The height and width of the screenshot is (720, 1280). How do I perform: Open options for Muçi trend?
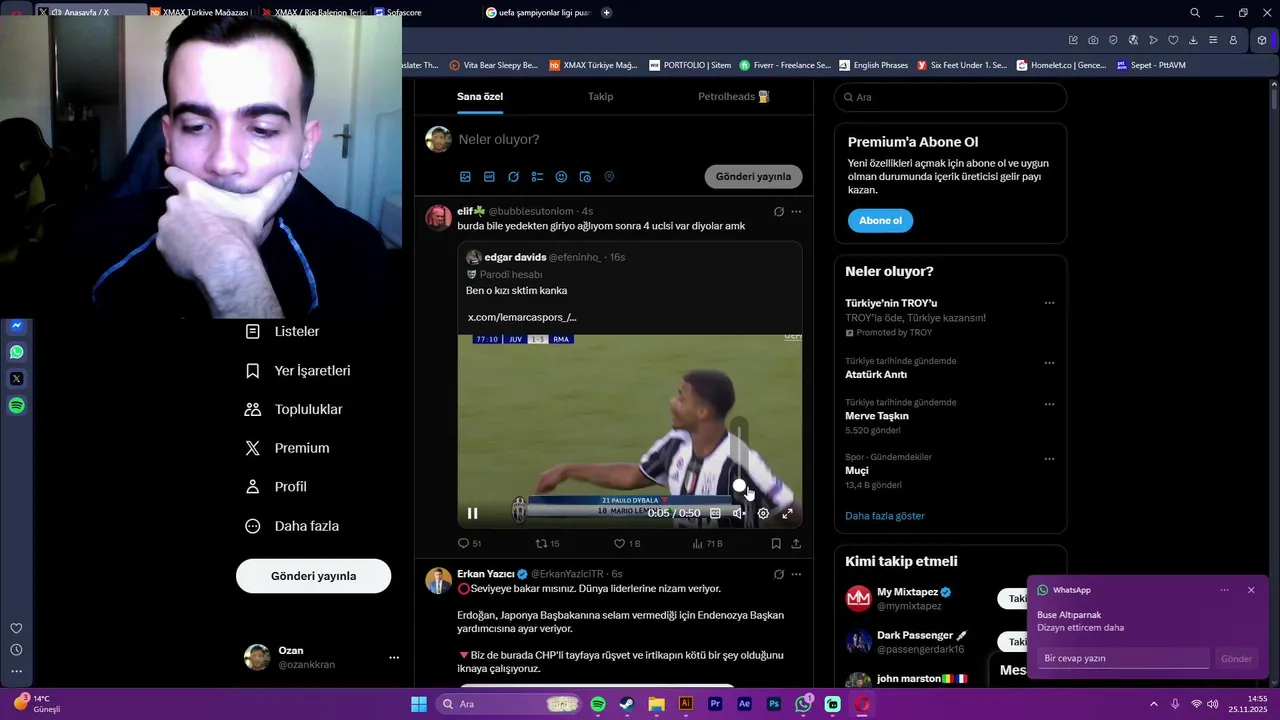coord(1049,459)
